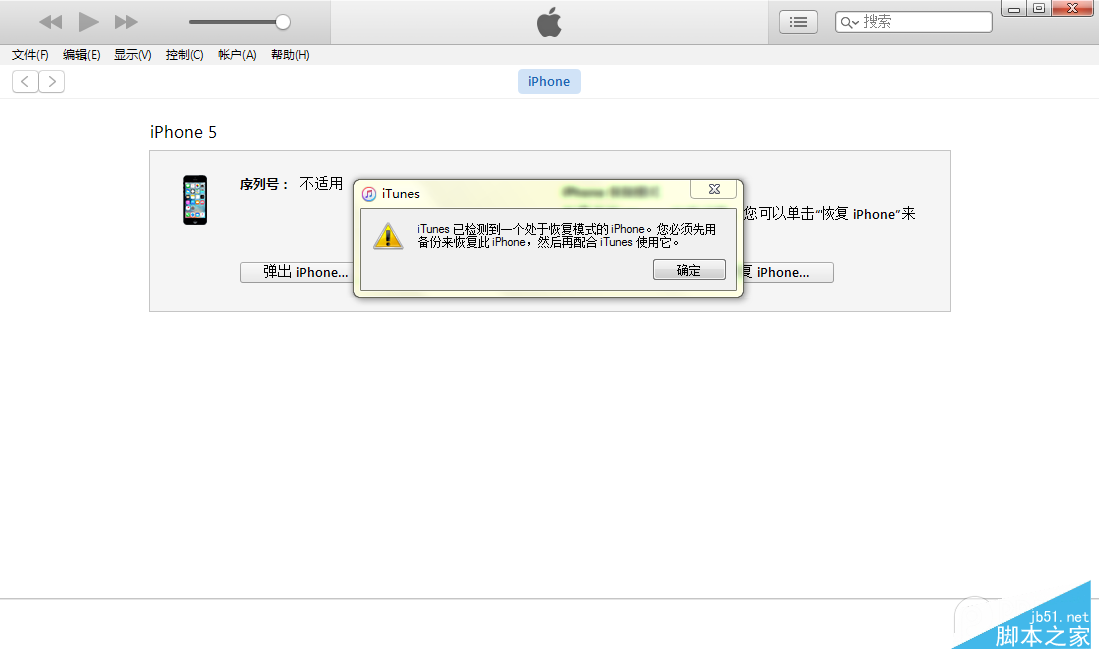
Task: Open the 帐户(A) menu
Action: click(237, 55)
